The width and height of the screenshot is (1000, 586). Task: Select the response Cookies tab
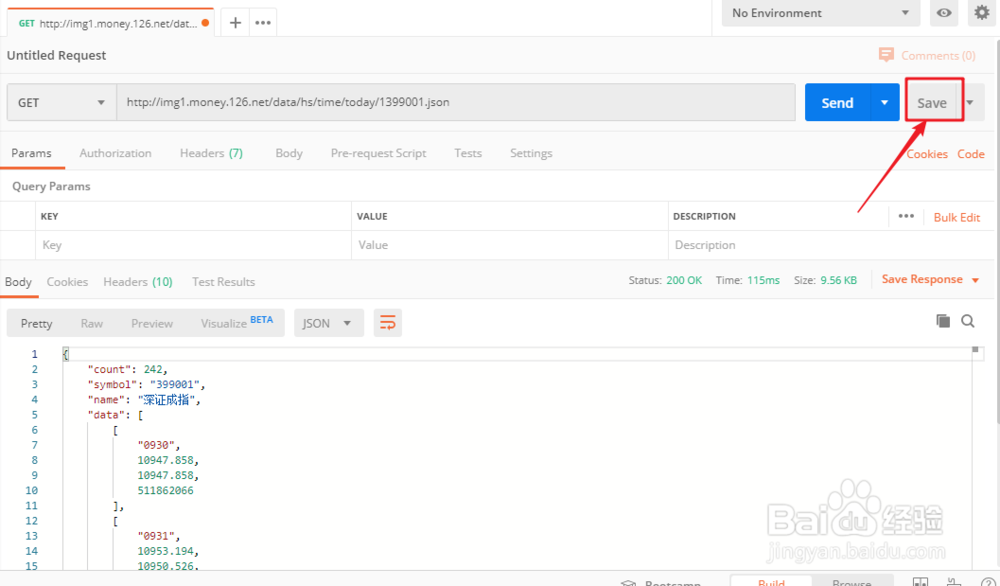click(67, 282)
